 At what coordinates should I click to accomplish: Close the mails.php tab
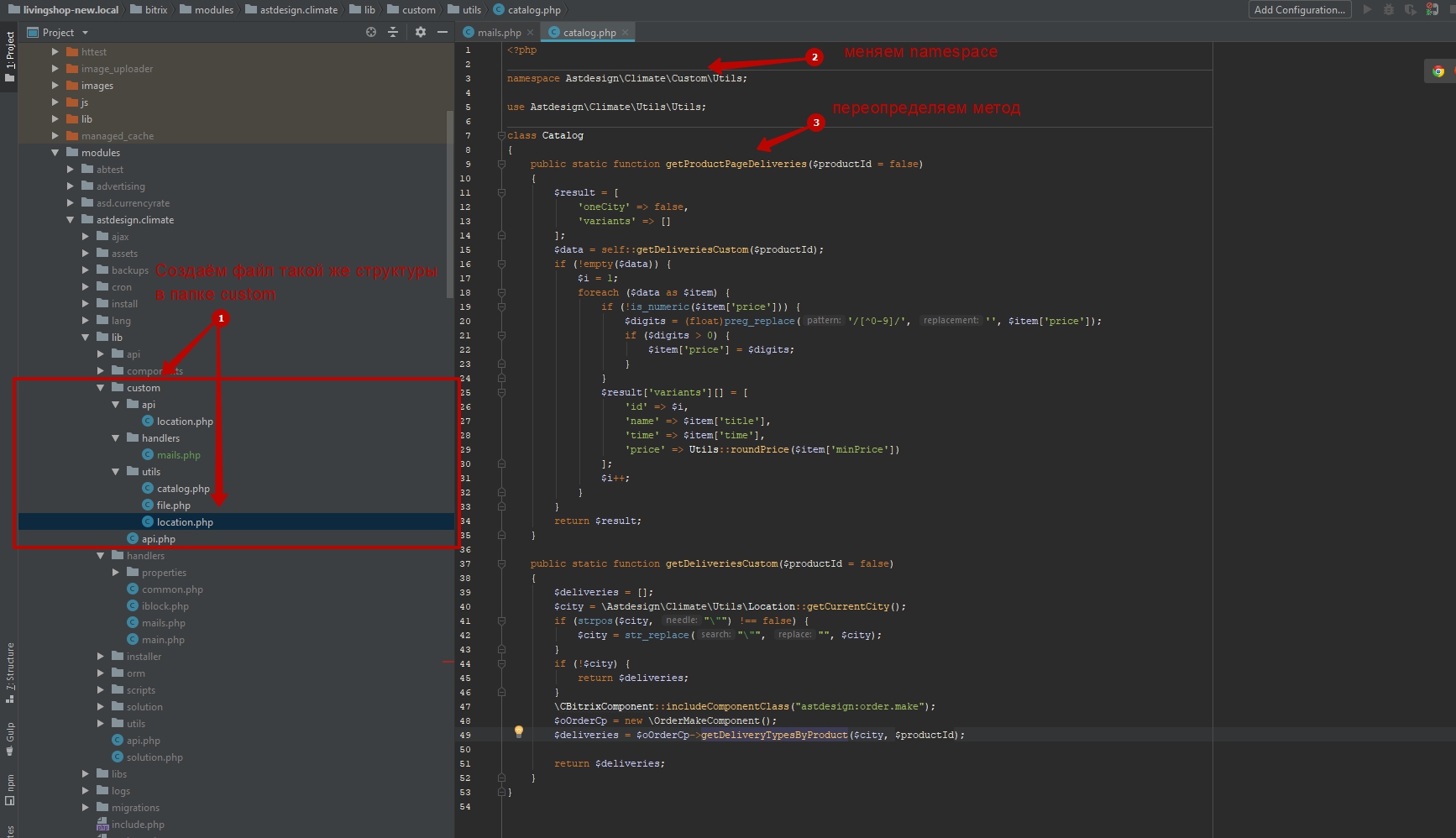530,33
